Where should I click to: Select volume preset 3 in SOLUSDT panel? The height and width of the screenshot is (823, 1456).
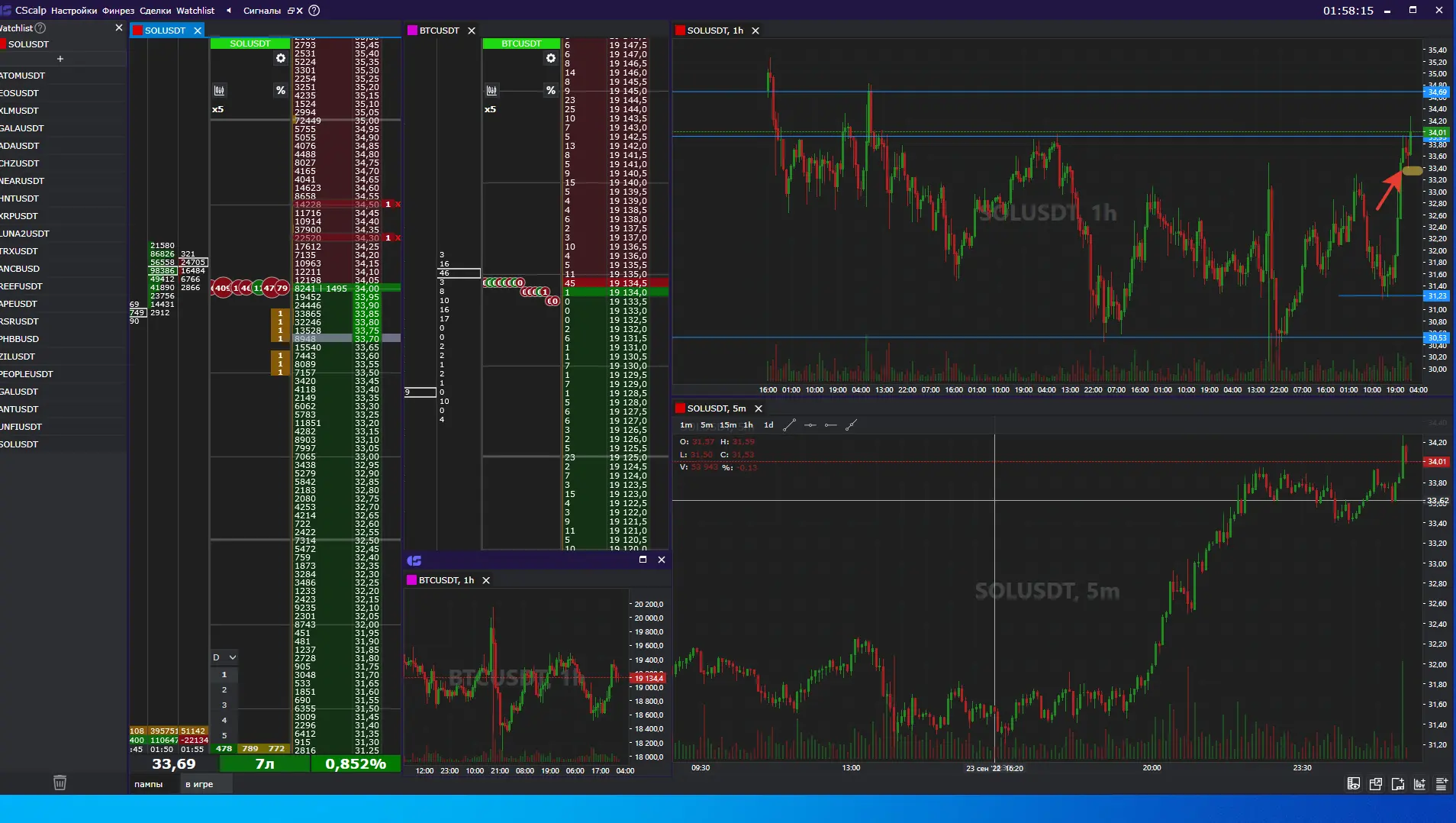click(x=224, y=705)
